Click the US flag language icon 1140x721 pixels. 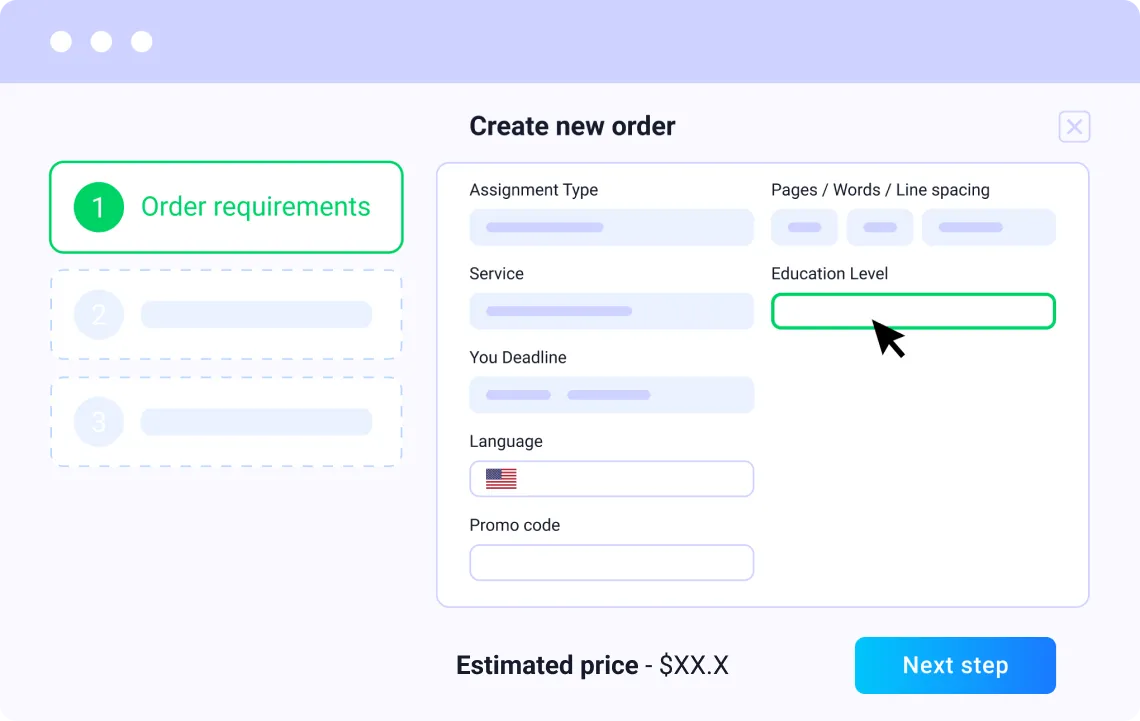coord(501,479)
